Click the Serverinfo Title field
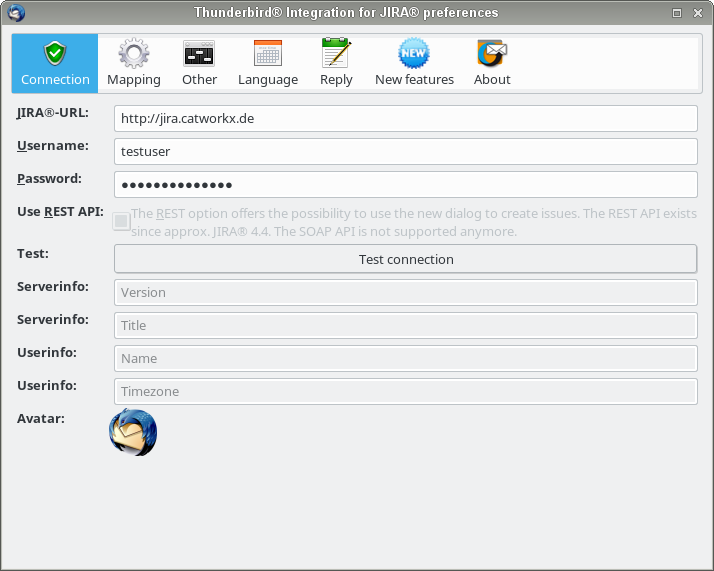This screenshot has height=571, width=714. pos(405,326)
